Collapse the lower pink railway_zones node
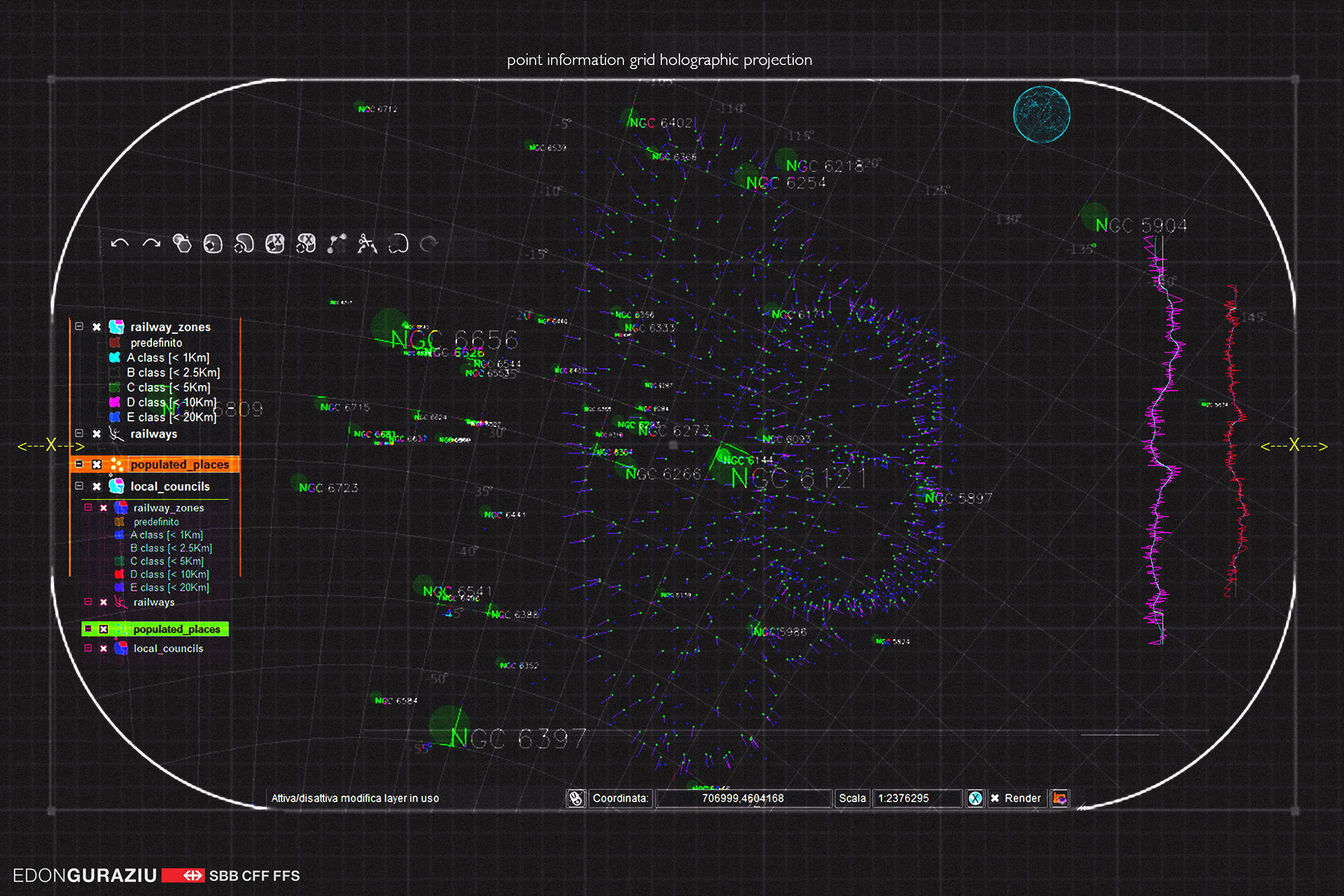The image size is (1344, 896). [x=88, y=507]
